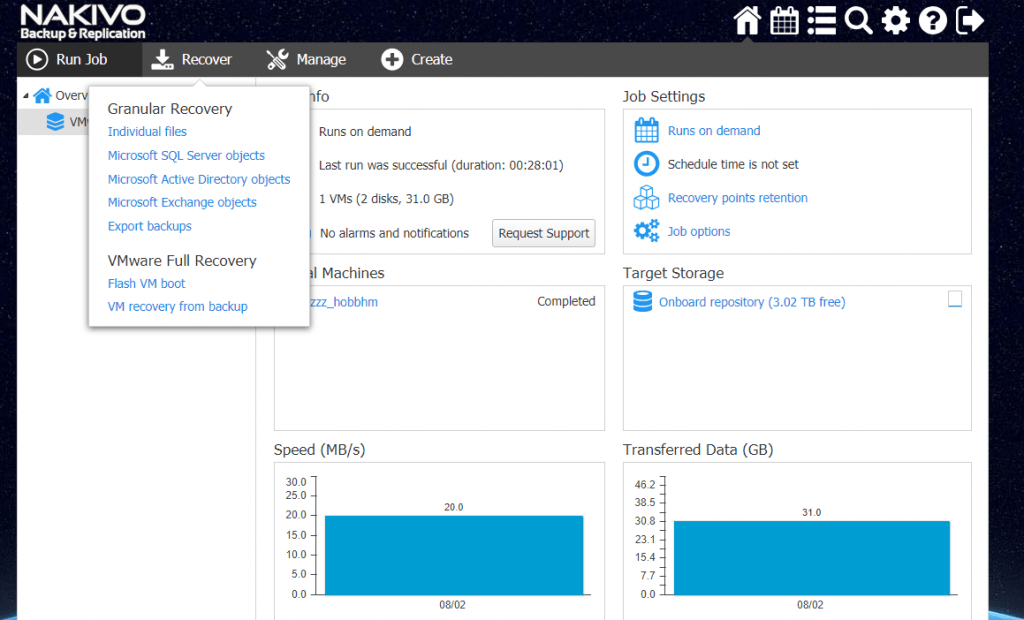Open Recovery points retention link
The height and width of the screenshot is (620, 1024).
click(737, 198)
